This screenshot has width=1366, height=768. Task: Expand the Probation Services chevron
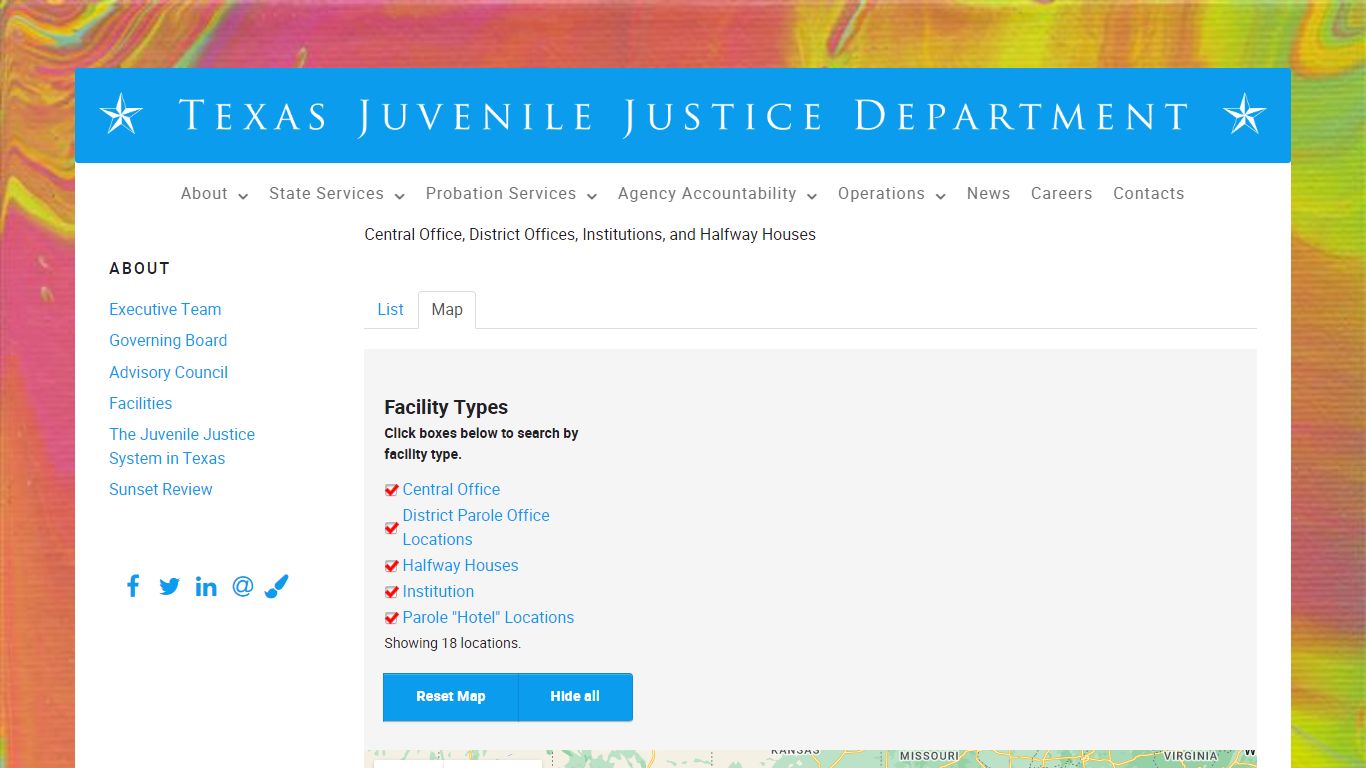[592, 196]
